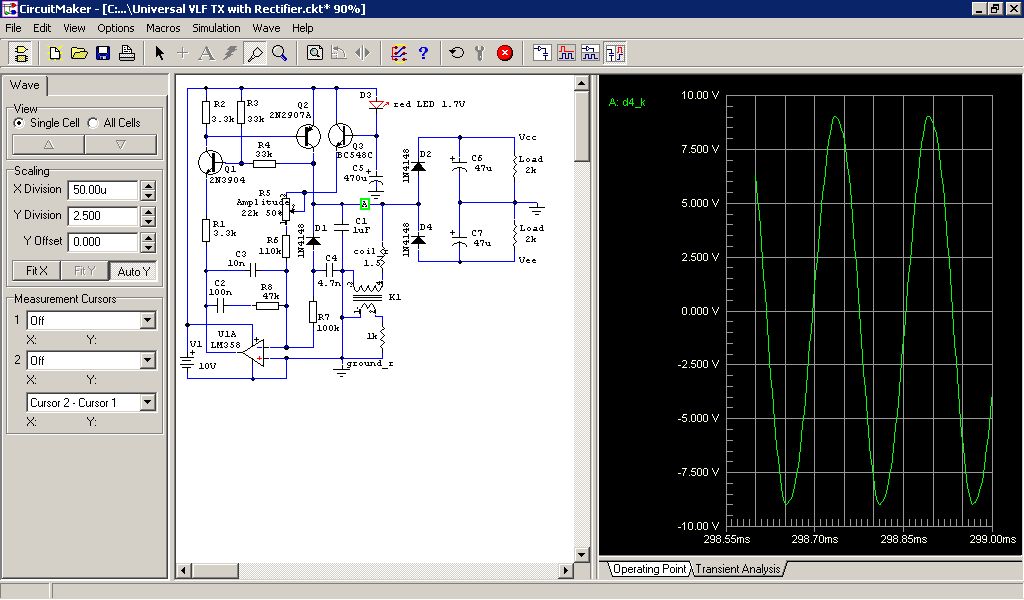This screenshot has width=1024, height=600.
Task: Click the blue question mark help icon
Action: tap(423, 53)
